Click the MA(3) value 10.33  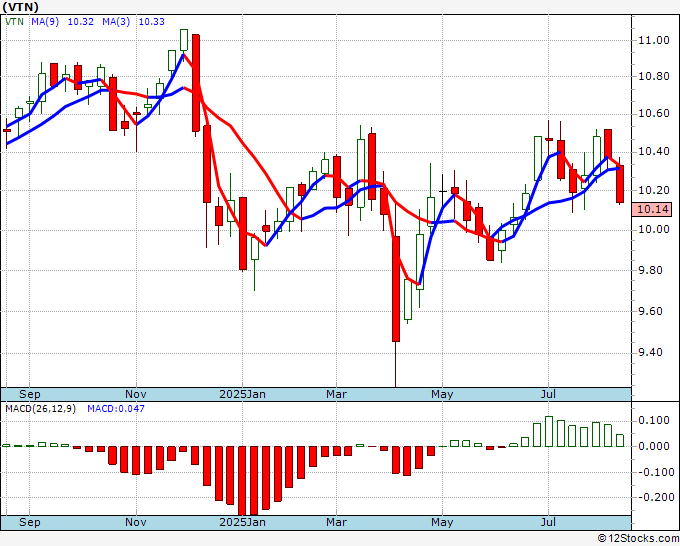pyautogui.click(x=152, y=21)
